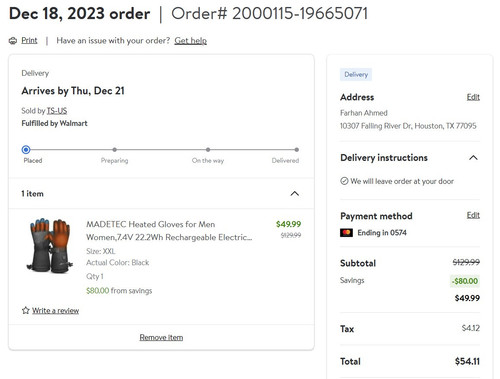This screenshot has width=500, height=379.
Task: Click the Mastercard card icon
Action: click(346, 233)
